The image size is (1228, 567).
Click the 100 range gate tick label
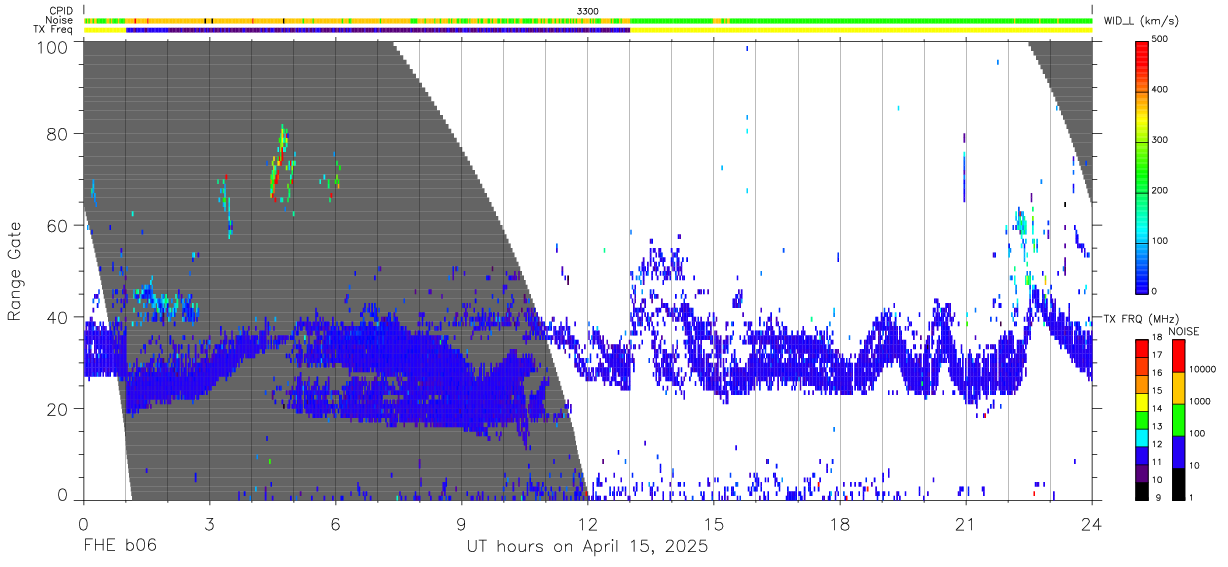click(52, 47)
